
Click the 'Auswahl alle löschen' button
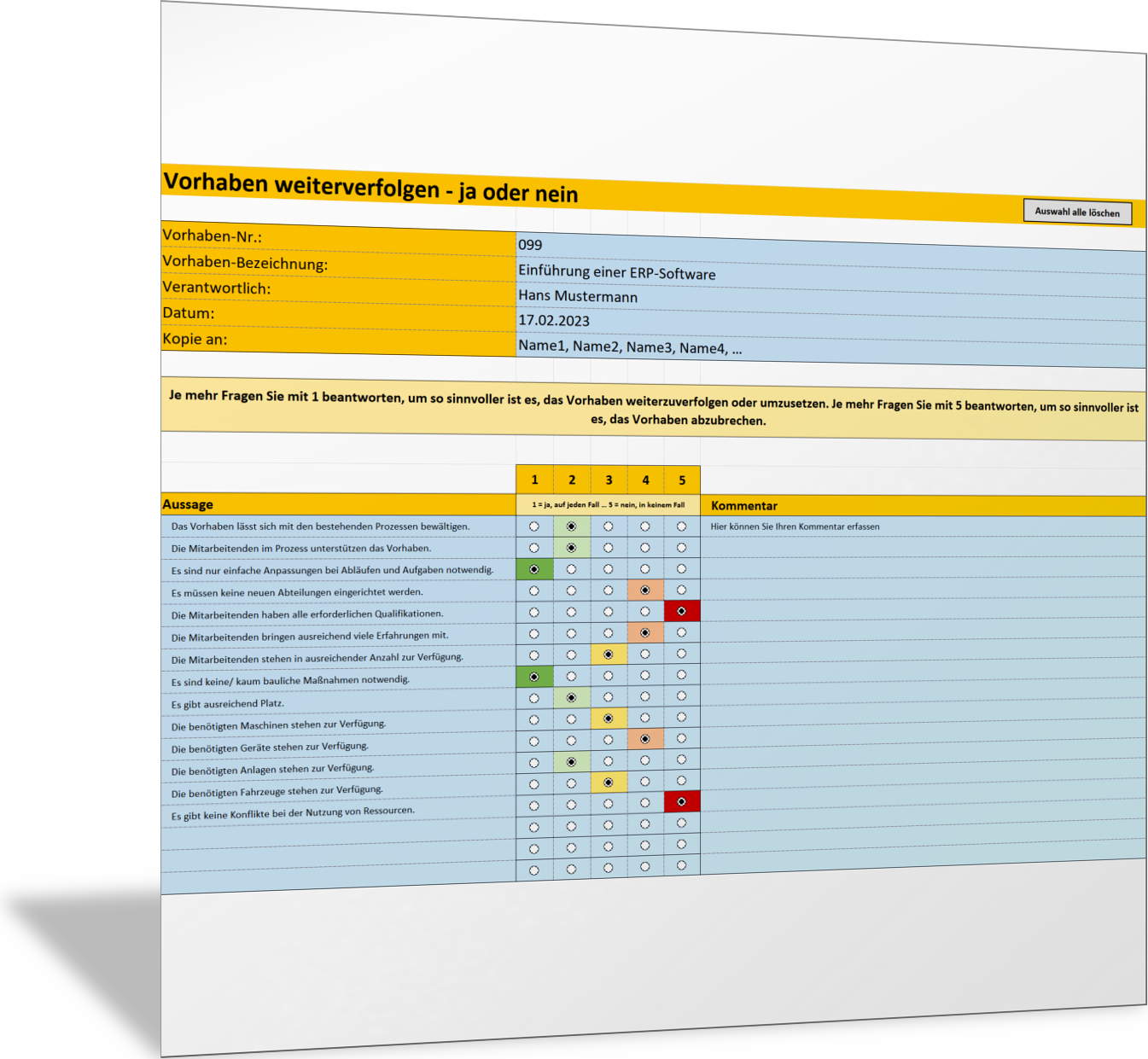(x=1077, y=212)
